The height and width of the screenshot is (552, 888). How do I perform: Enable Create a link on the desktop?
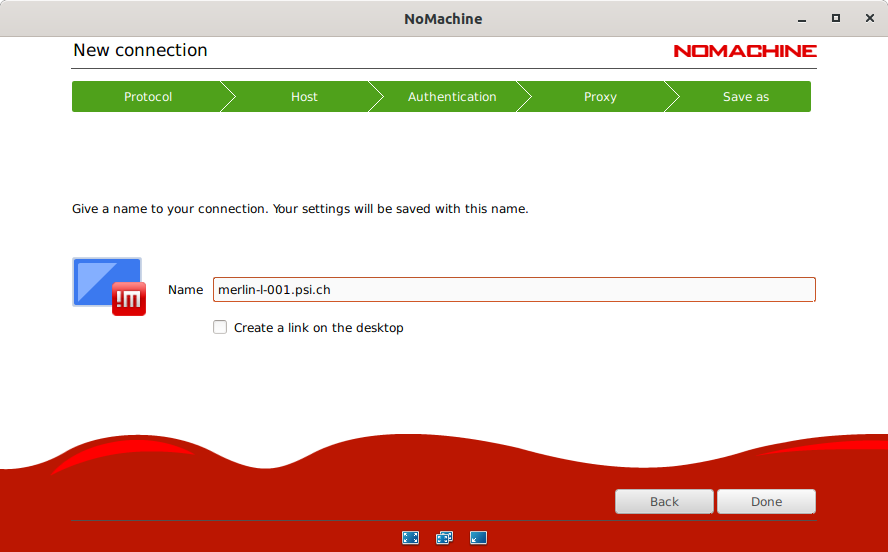tap(220, 327)
